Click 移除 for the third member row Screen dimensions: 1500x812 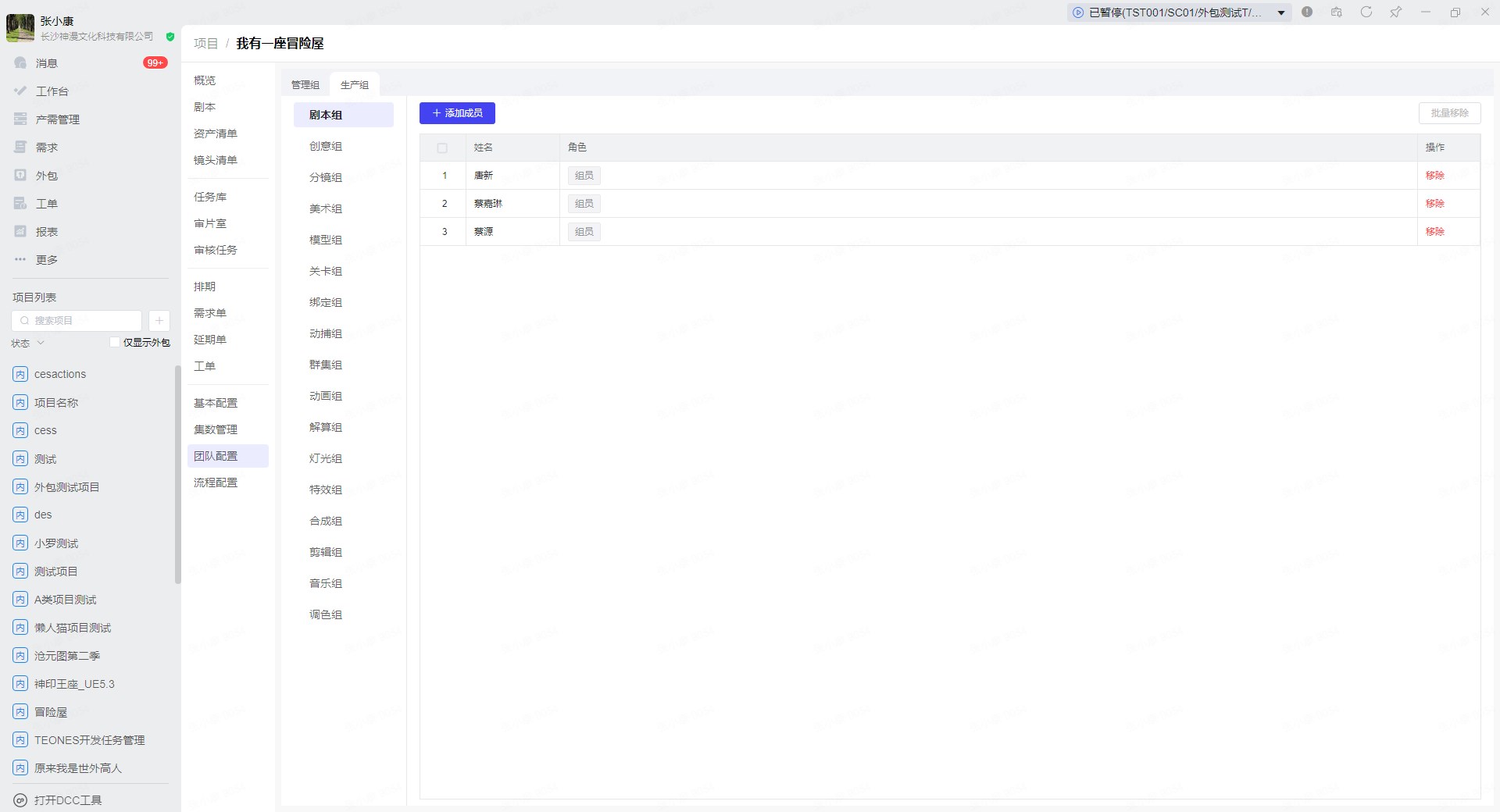1434,232
